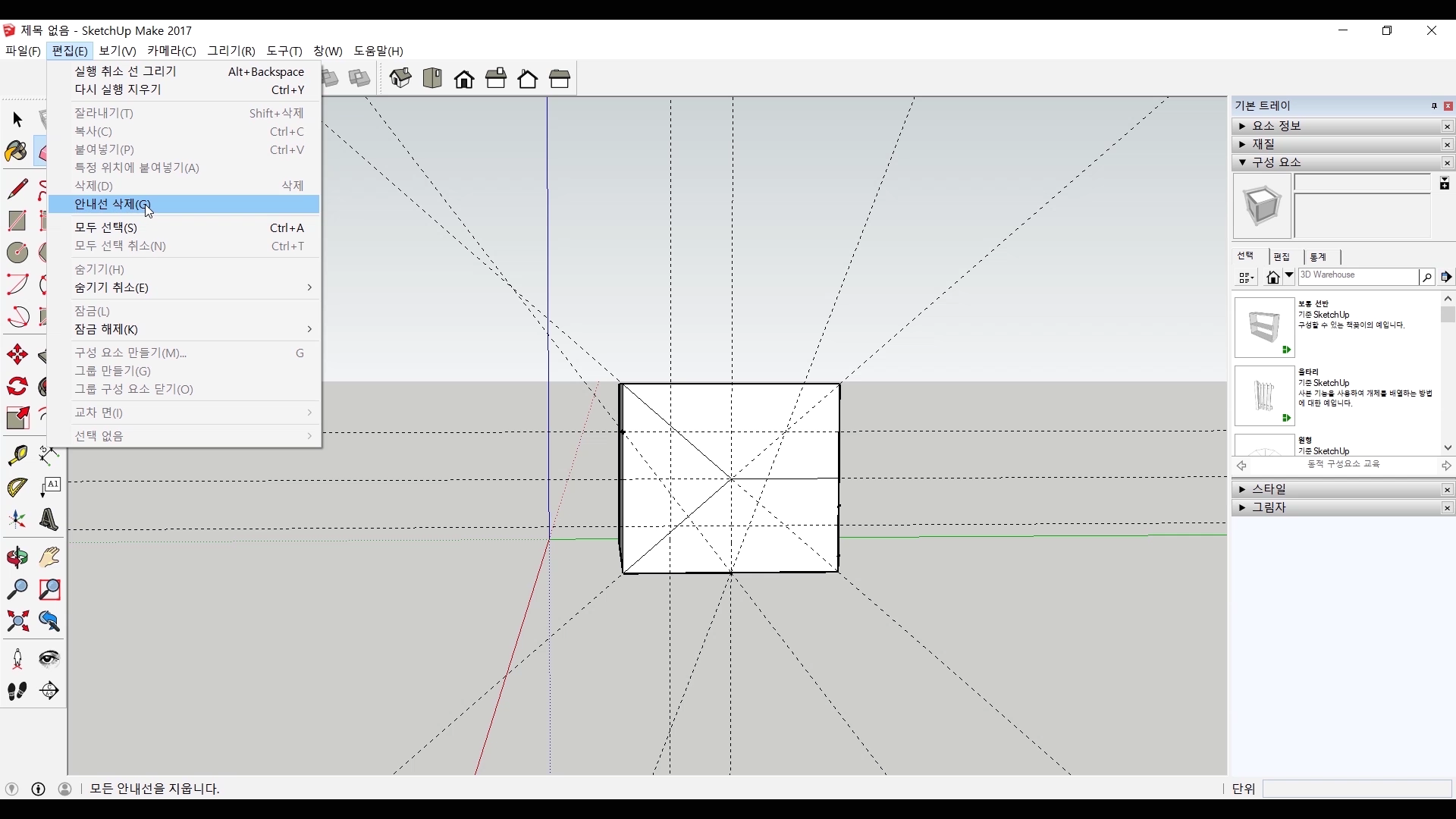This screenshot has height=819, width=1456.
Task: Select the Line pencil tool
Action: click(17, 189)
